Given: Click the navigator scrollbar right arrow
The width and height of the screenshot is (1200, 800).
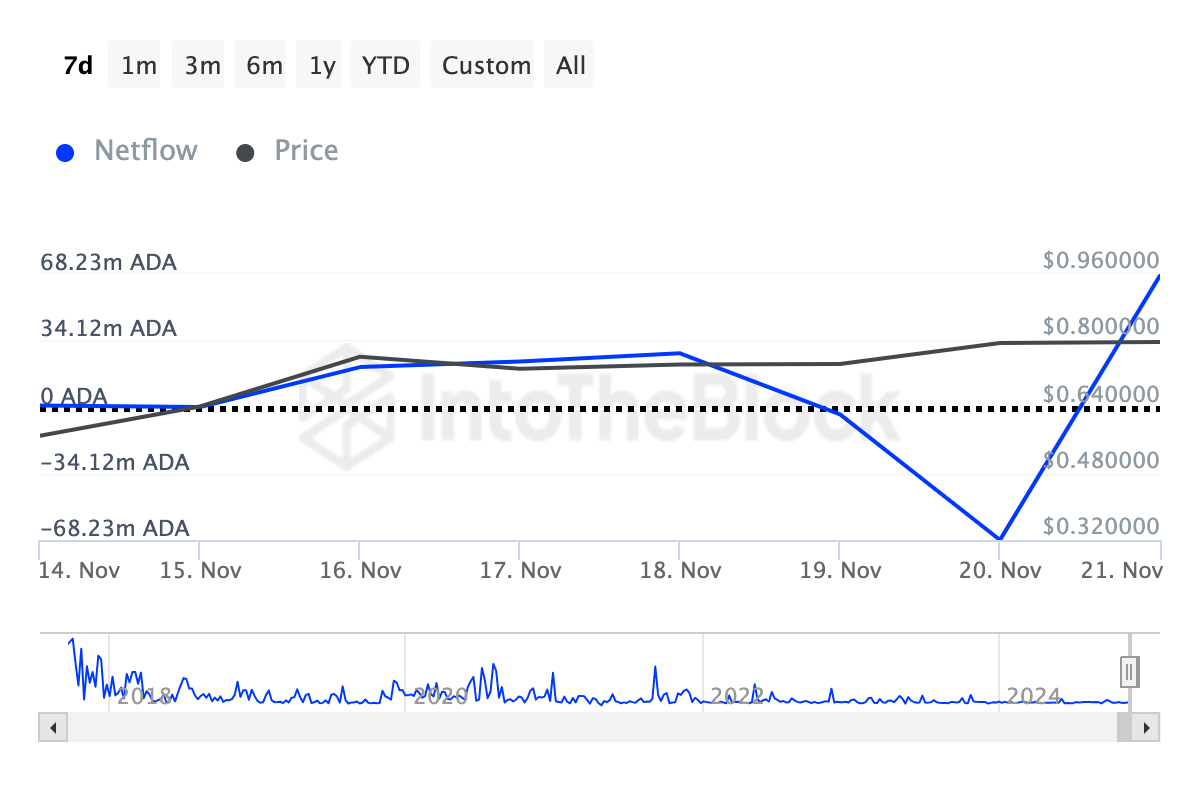Looking at the screenshot, I should coord(1148,727).
